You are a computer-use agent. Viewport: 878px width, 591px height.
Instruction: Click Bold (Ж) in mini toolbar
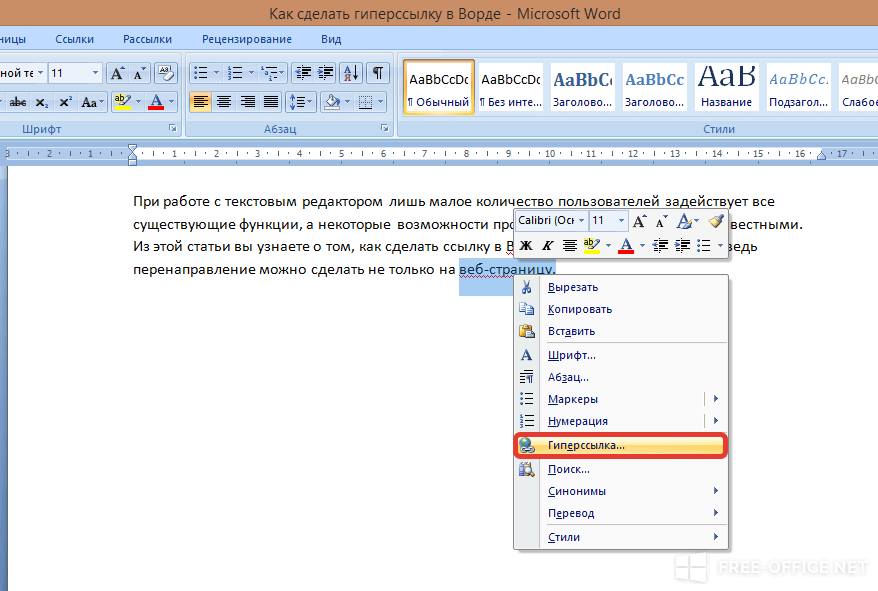coord(526,245)
